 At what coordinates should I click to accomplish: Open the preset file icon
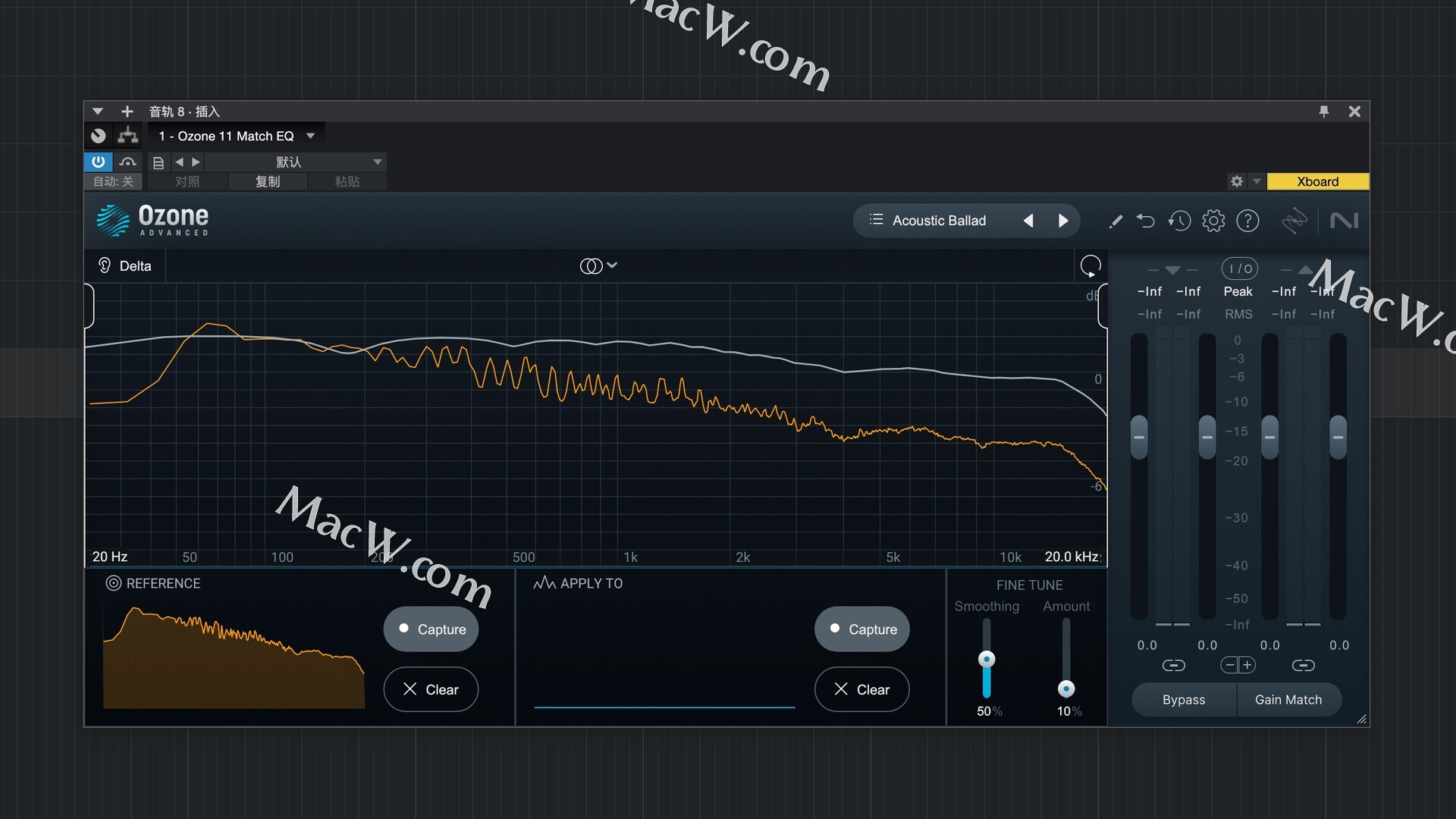click(158, 162)
